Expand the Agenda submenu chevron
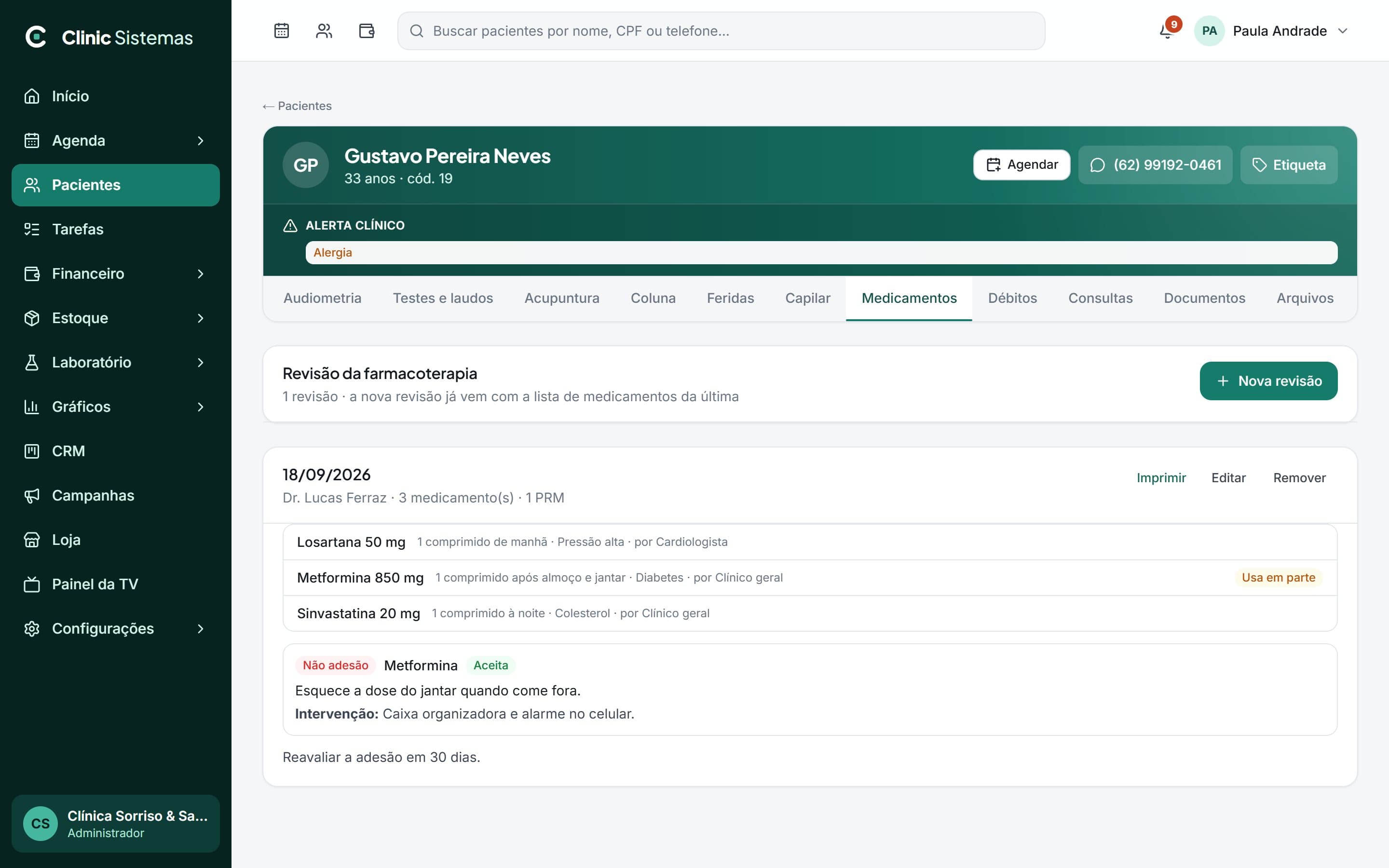This screenshot has width=1389, height=868. (x=200, y=141)
